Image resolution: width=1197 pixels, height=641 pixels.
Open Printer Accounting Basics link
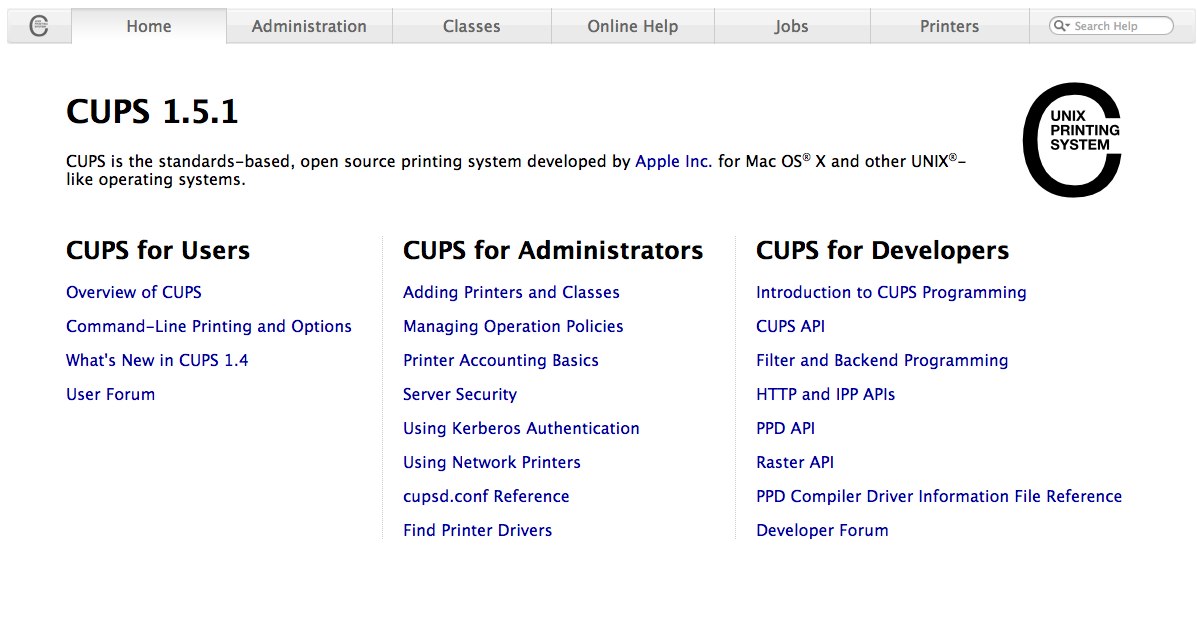click(501, 360)
